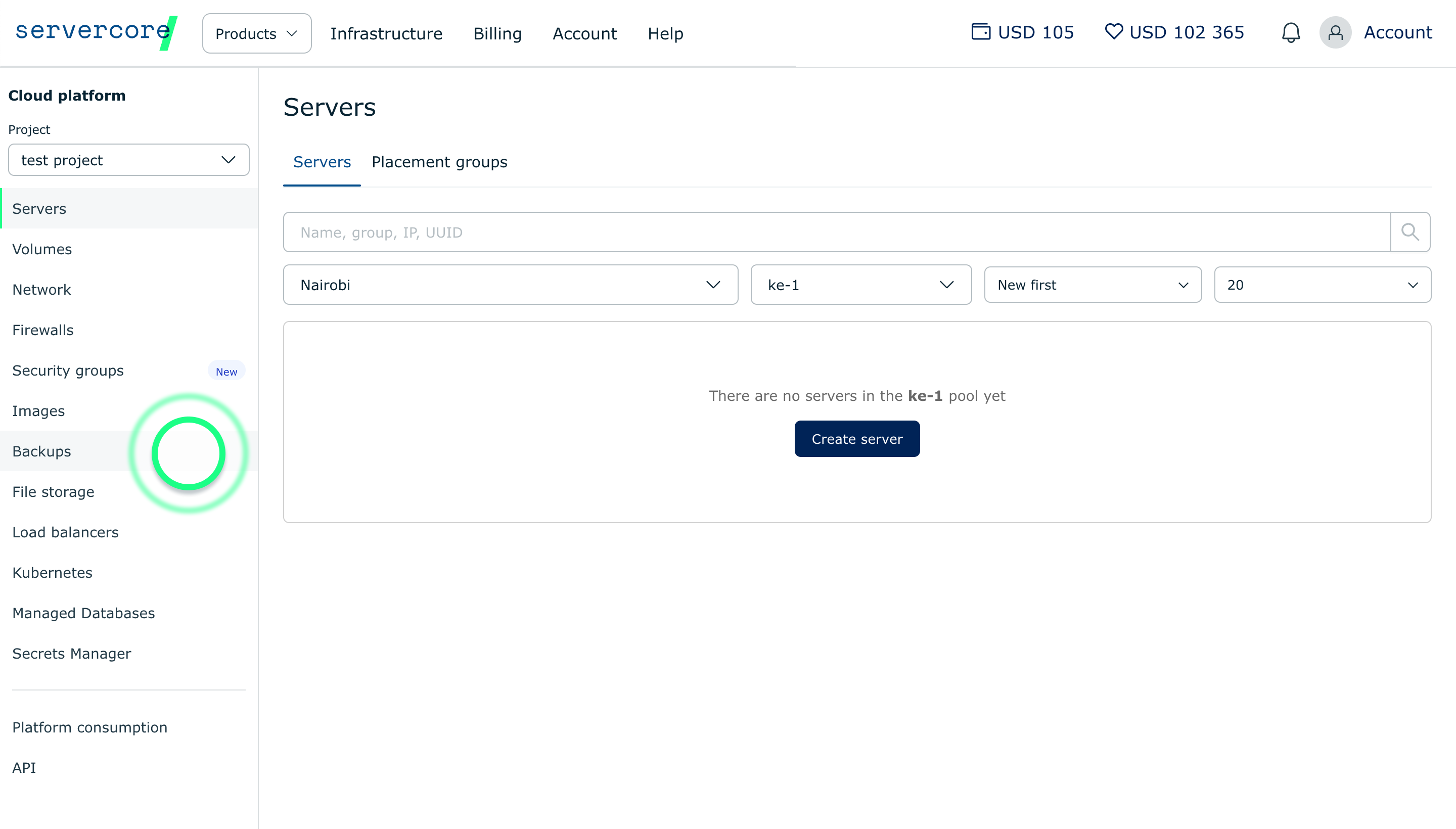Switch to the Placement groups tab

[439, 162]
